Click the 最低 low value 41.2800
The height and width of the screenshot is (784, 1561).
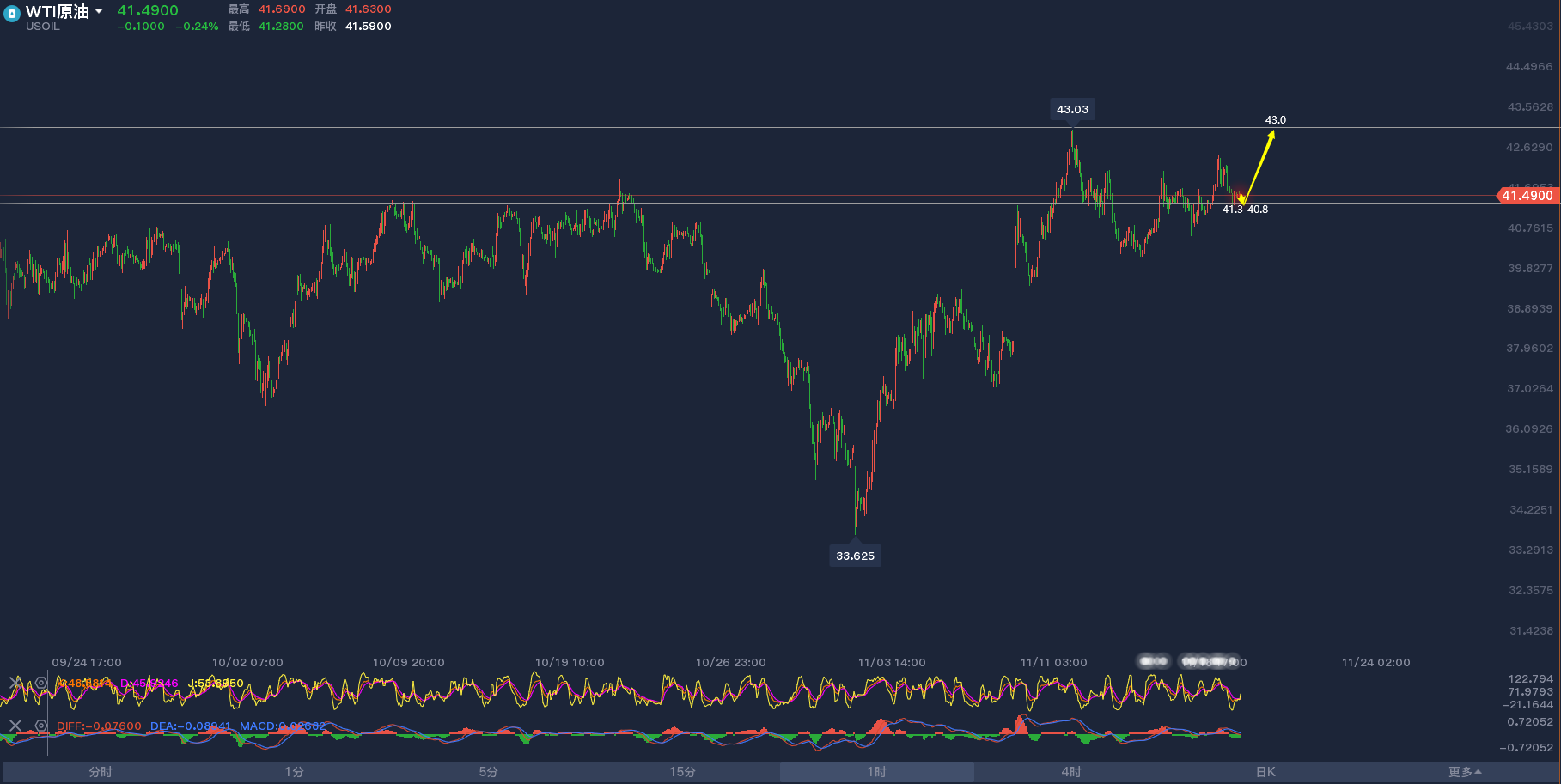281,27
